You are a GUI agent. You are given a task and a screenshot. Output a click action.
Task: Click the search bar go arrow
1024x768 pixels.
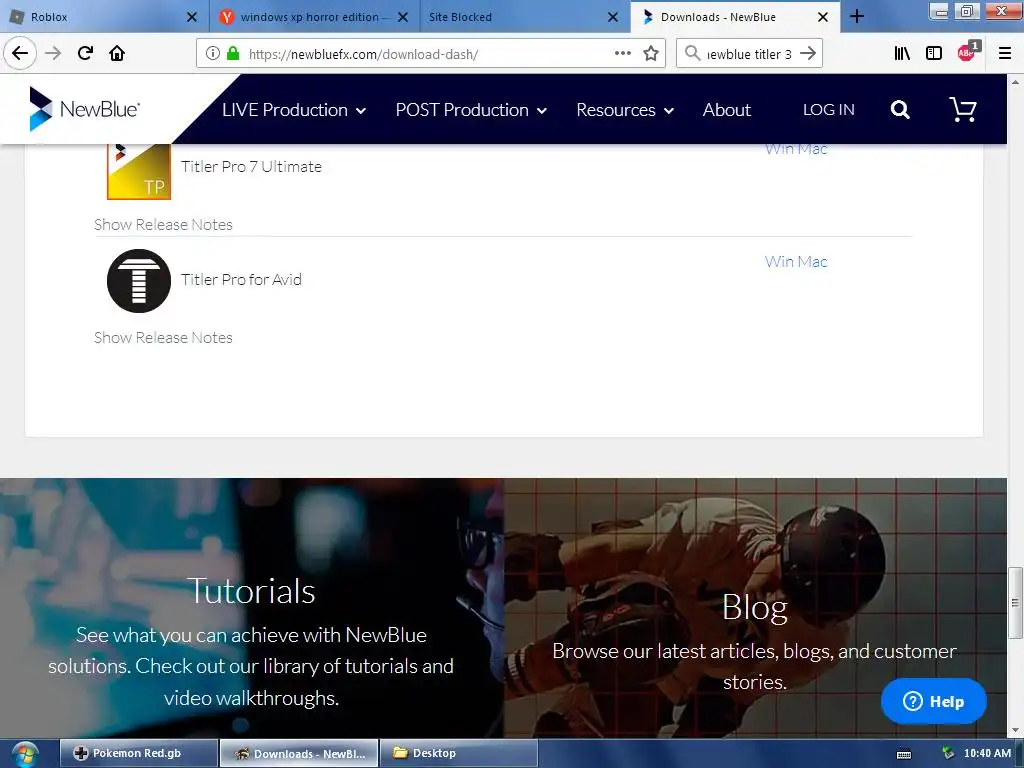pyautogui.click(x=808, y=53)
